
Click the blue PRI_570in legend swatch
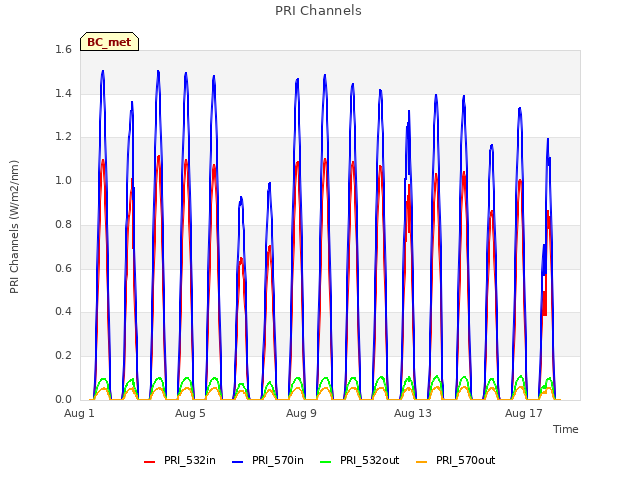pos(238,462)
